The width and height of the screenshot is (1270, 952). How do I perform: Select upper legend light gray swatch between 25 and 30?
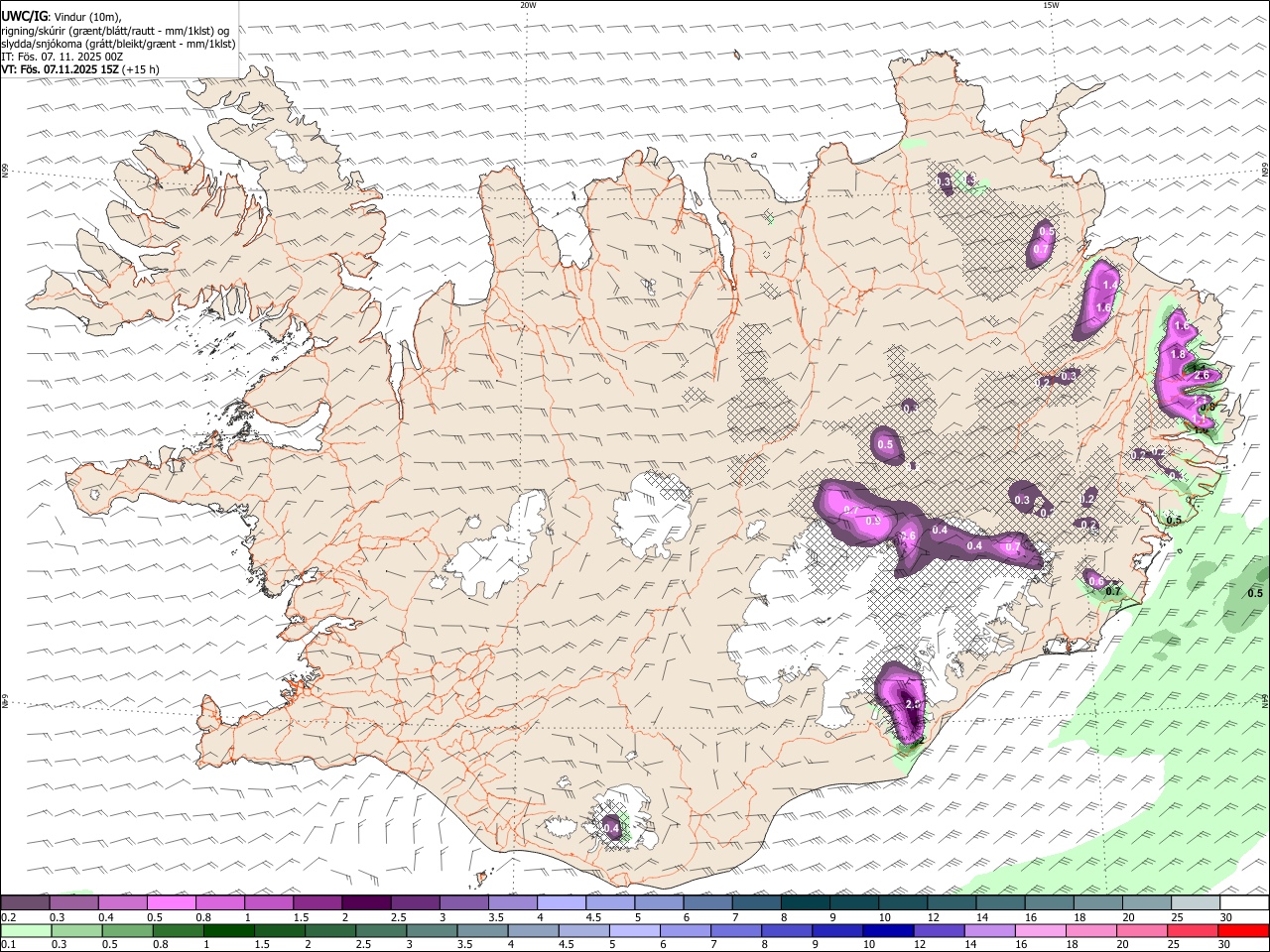pos(1196,902)
